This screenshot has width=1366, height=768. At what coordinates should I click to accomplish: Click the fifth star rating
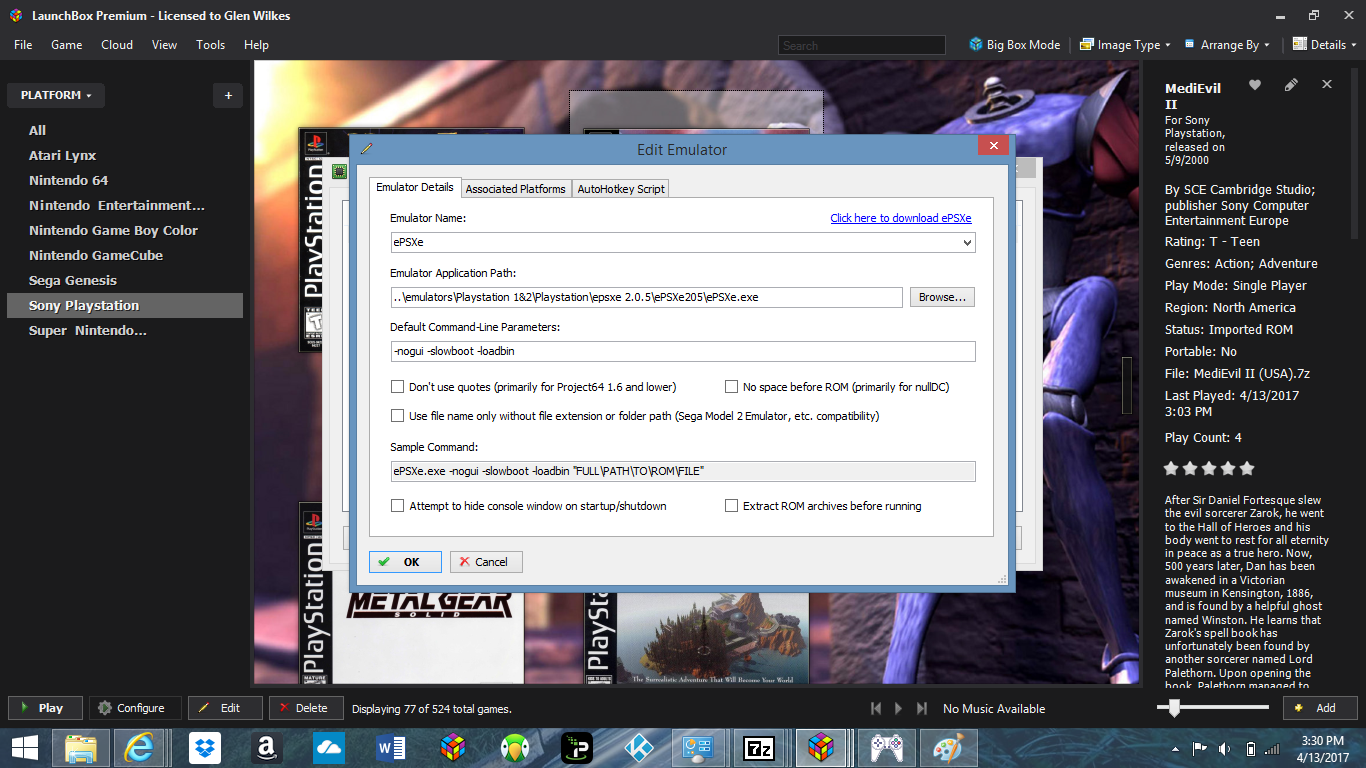pyautogui.click(x=1246, y=468)
